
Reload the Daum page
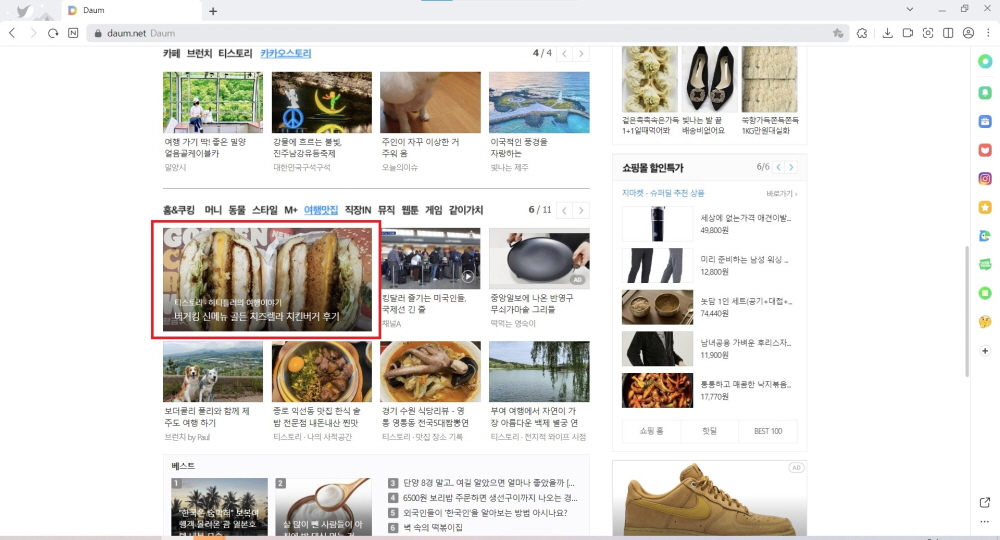[53, 33]
